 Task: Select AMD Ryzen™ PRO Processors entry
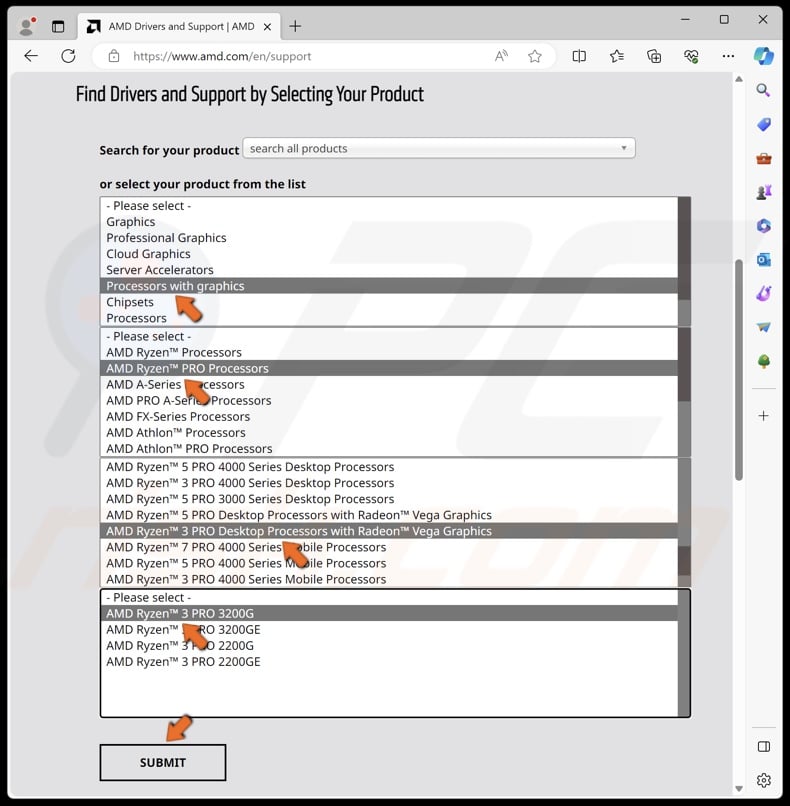tap(389, 368)
